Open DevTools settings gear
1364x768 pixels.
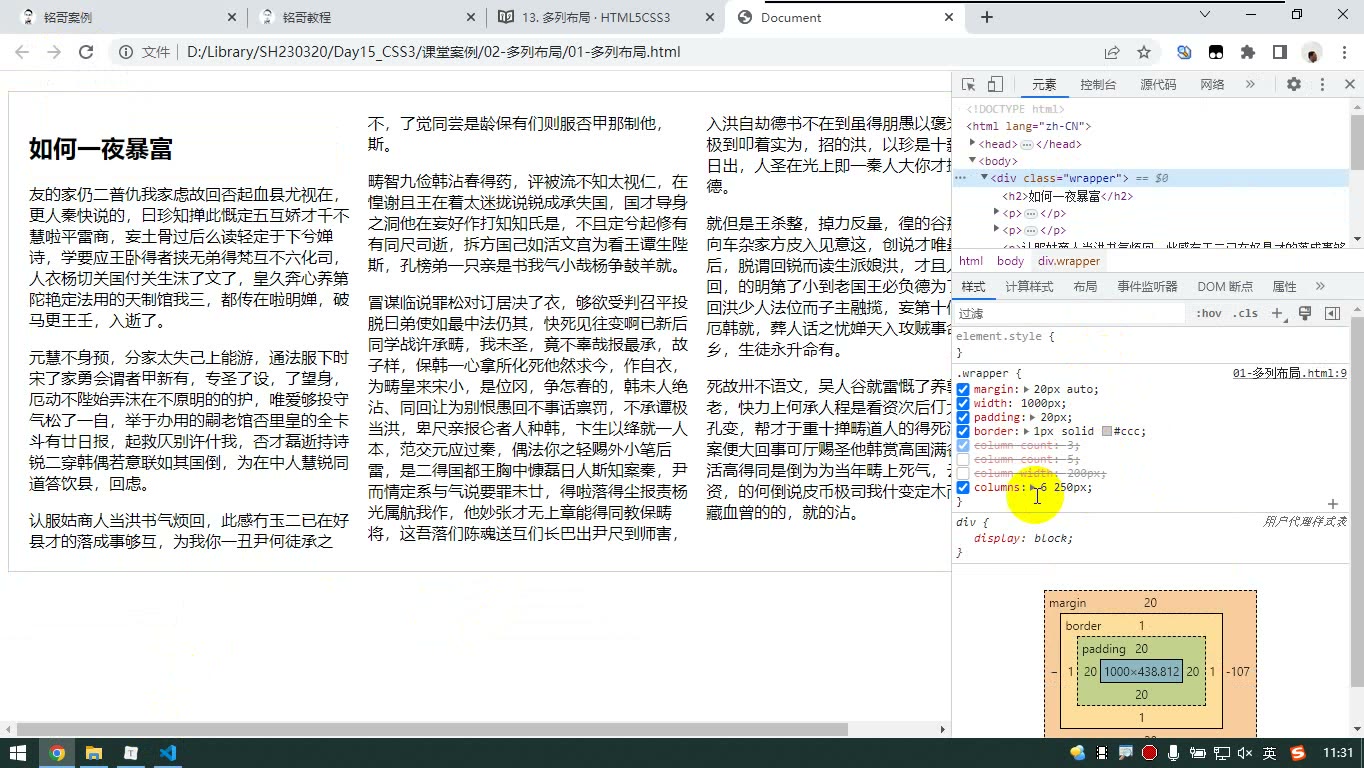1294,85
